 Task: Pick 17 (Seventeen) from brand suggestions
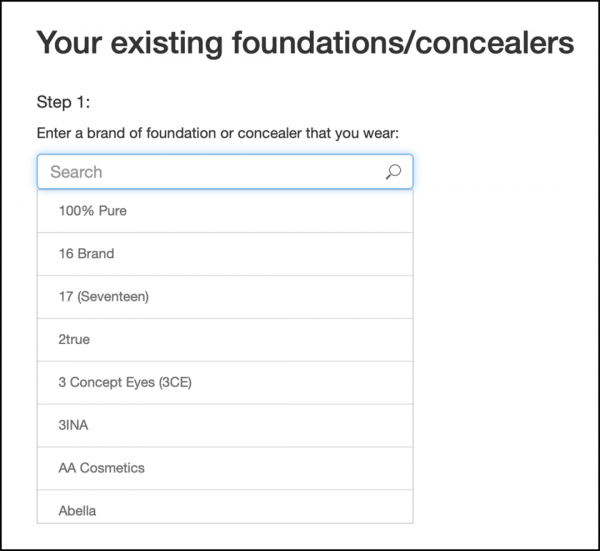[225, 297]
